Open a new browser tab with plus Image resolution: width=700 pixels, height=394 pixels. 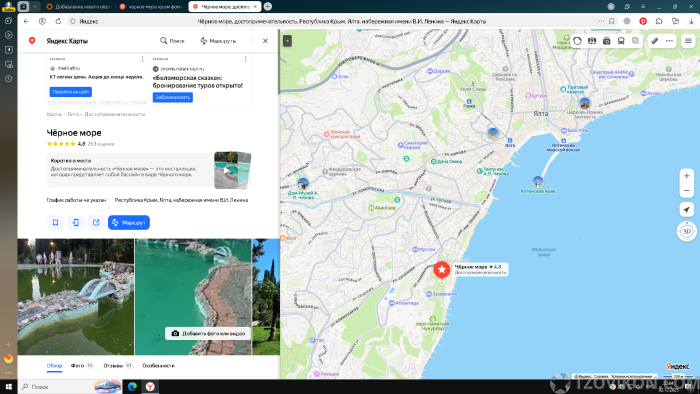click(268, 6)
